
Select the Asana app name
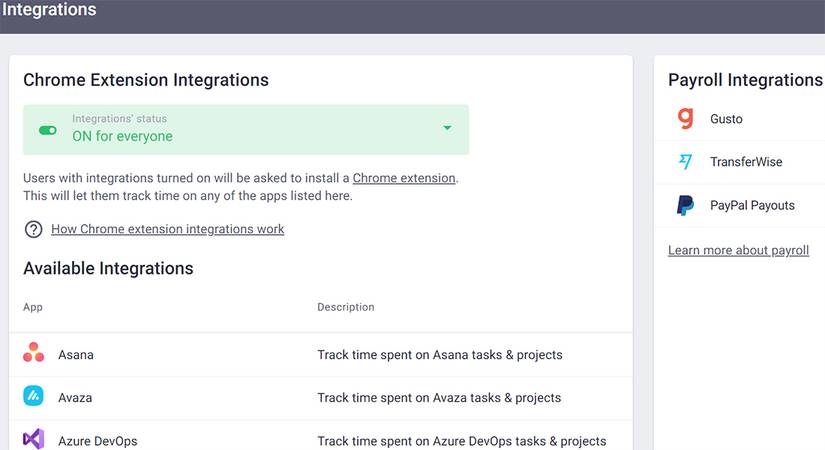coord(76,355)
